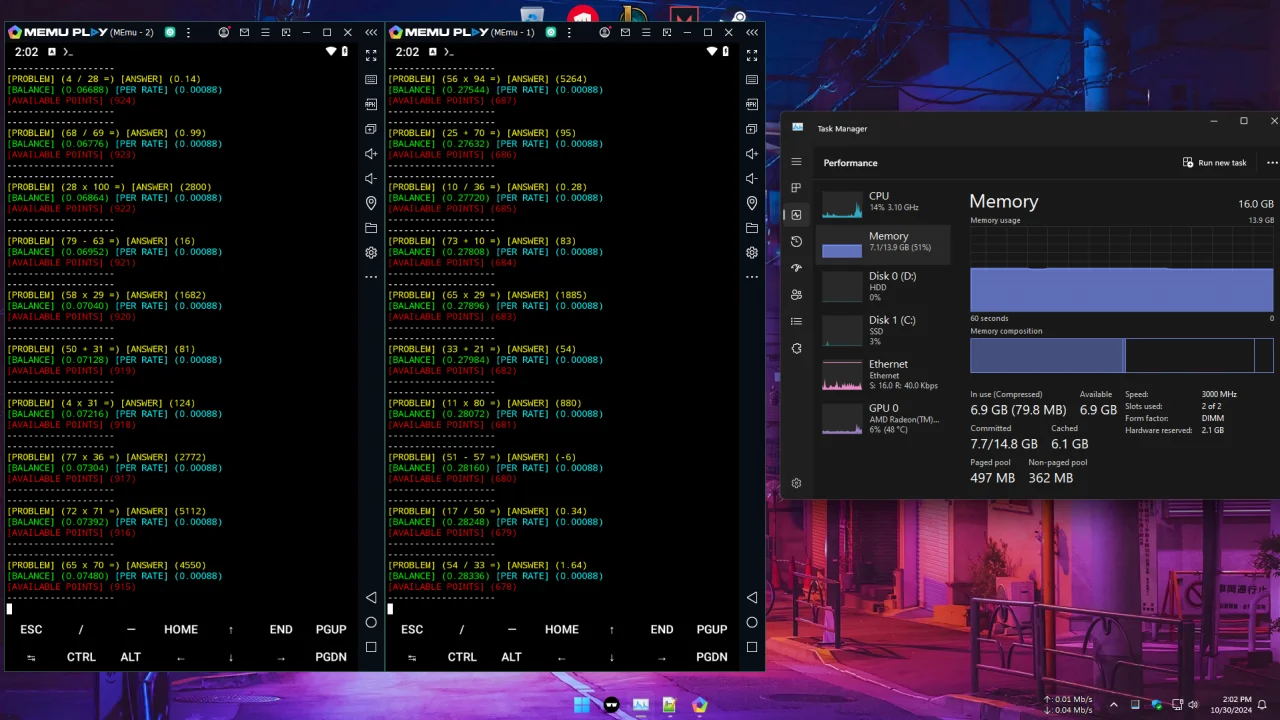Open shared folder icon in MEmu-2 sidebar
1280x720 pixels.
click(x=371, y=228)
